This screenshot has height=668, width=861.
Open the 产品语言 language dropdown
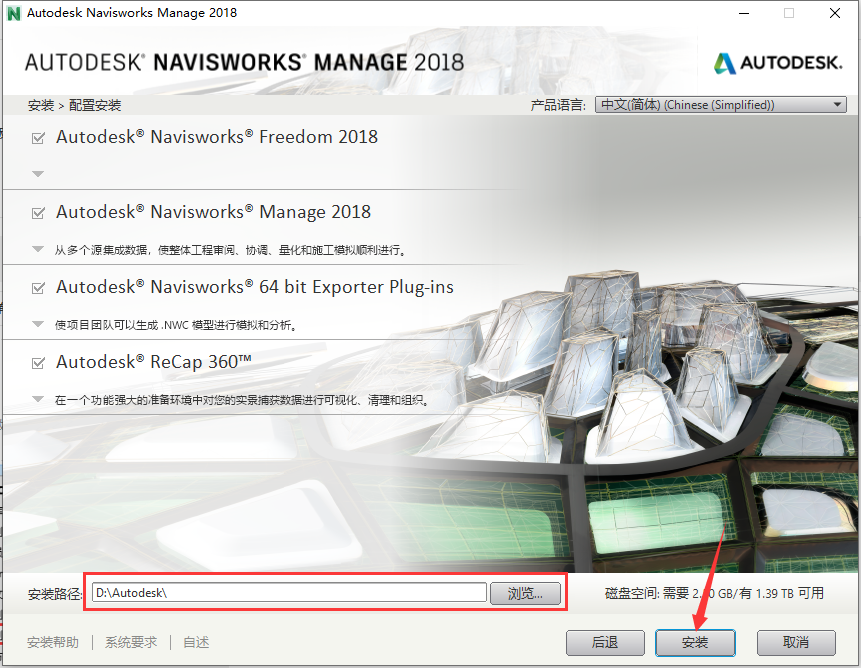coord(720,104)
